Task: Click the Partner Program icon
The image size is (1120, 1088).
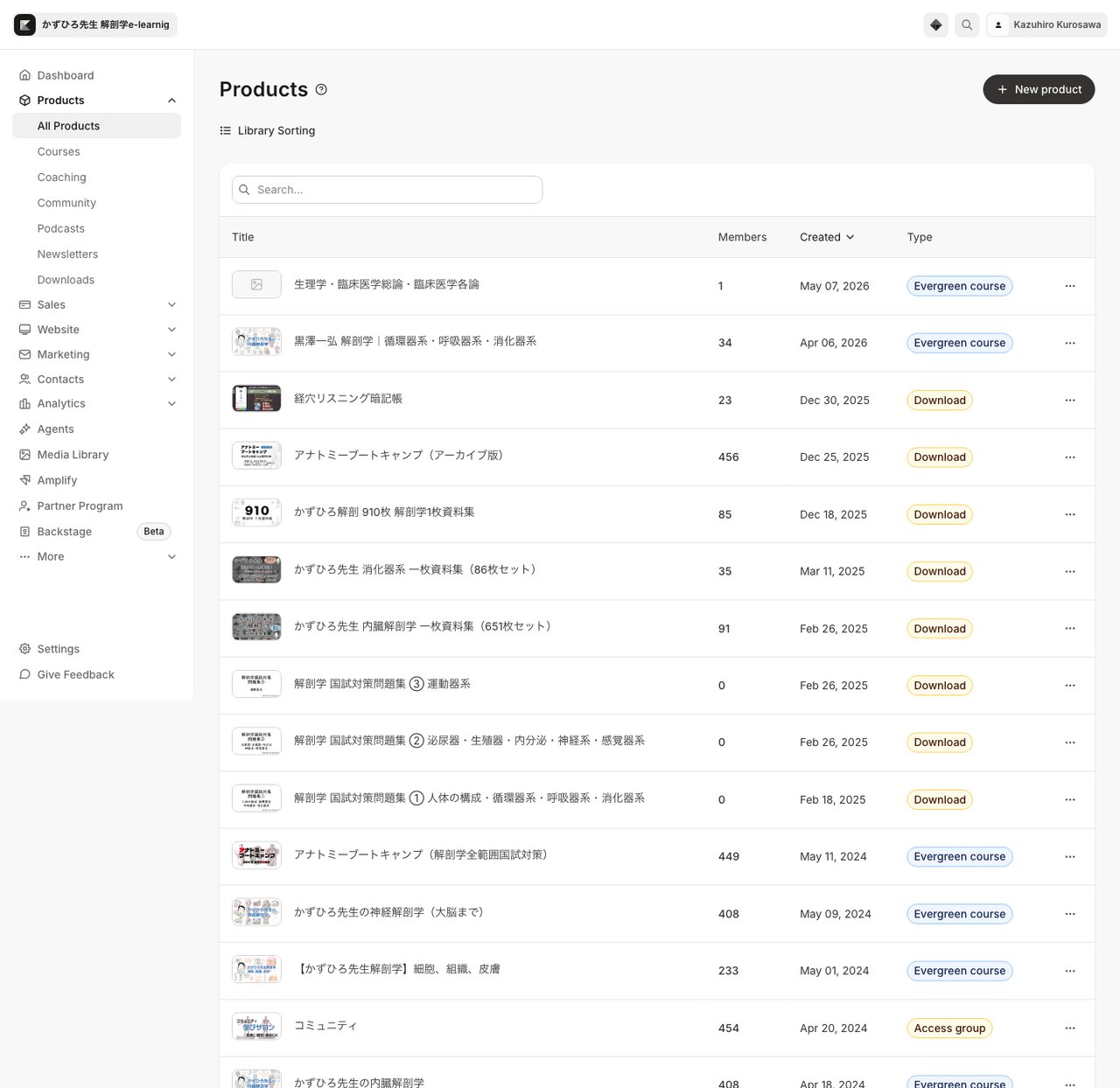Action: click(x=24, y=506)
